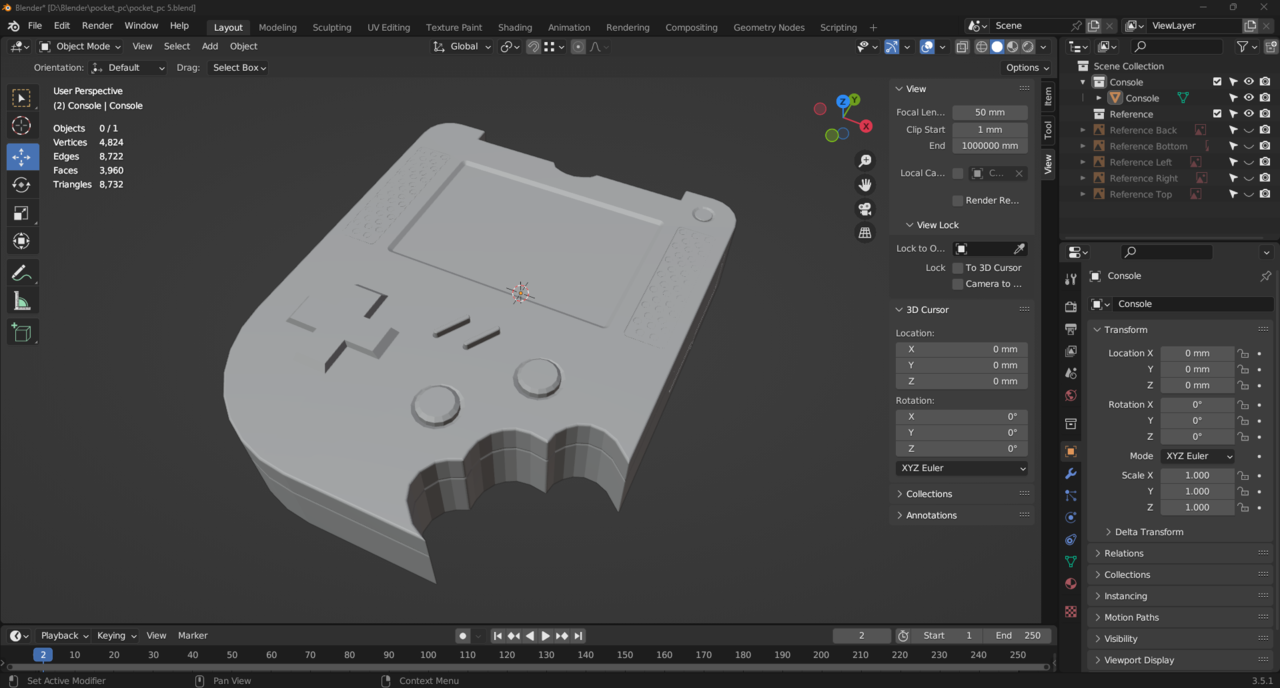
Task: Choose the Annotate pencil tool
Action: coord(21,273)
